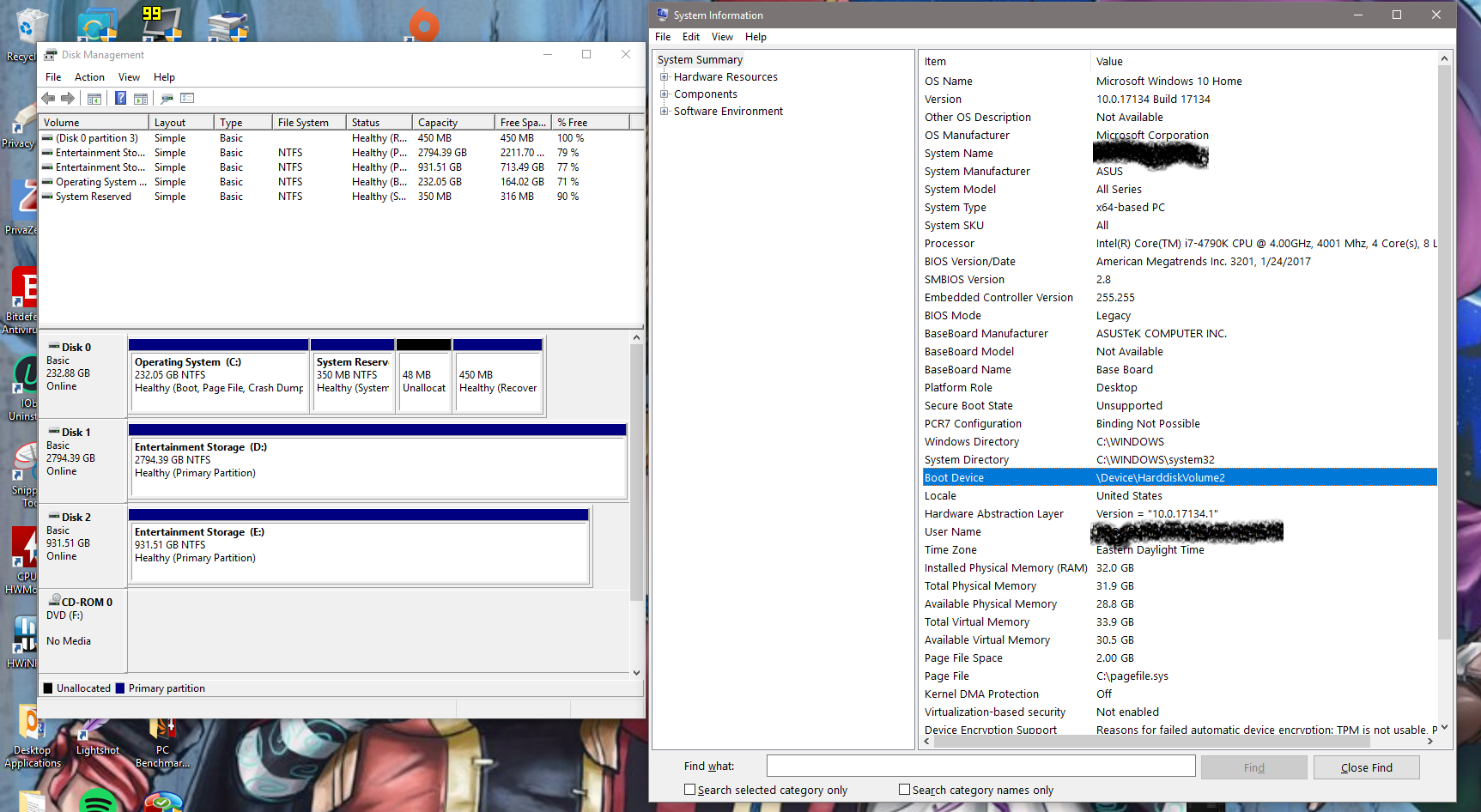
Task: Sort by the % Free column header
Action: [591, 123]
